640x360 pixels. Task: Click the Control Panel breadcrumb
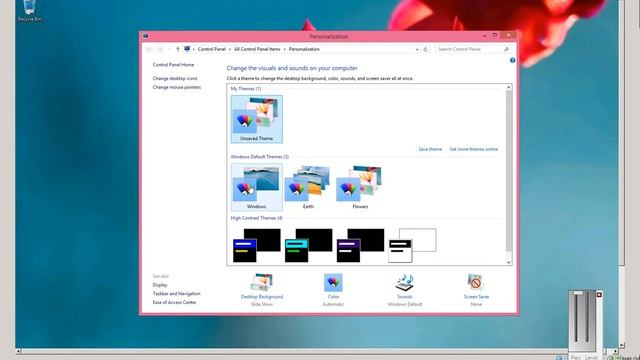point(211,49)
